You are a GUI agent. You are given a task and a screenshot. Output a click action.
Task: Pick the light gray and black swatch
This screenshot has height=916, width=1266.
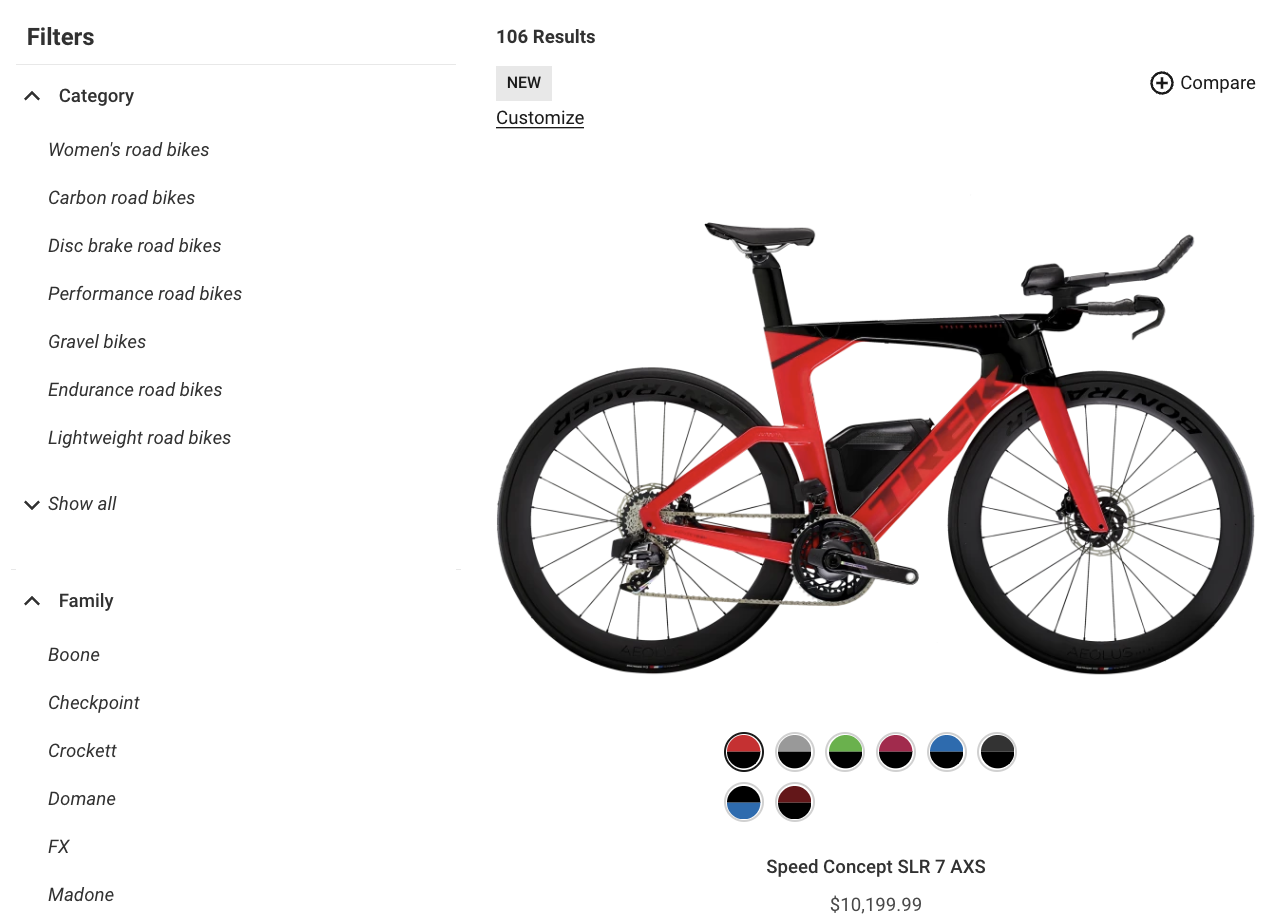tap(794, 752)
